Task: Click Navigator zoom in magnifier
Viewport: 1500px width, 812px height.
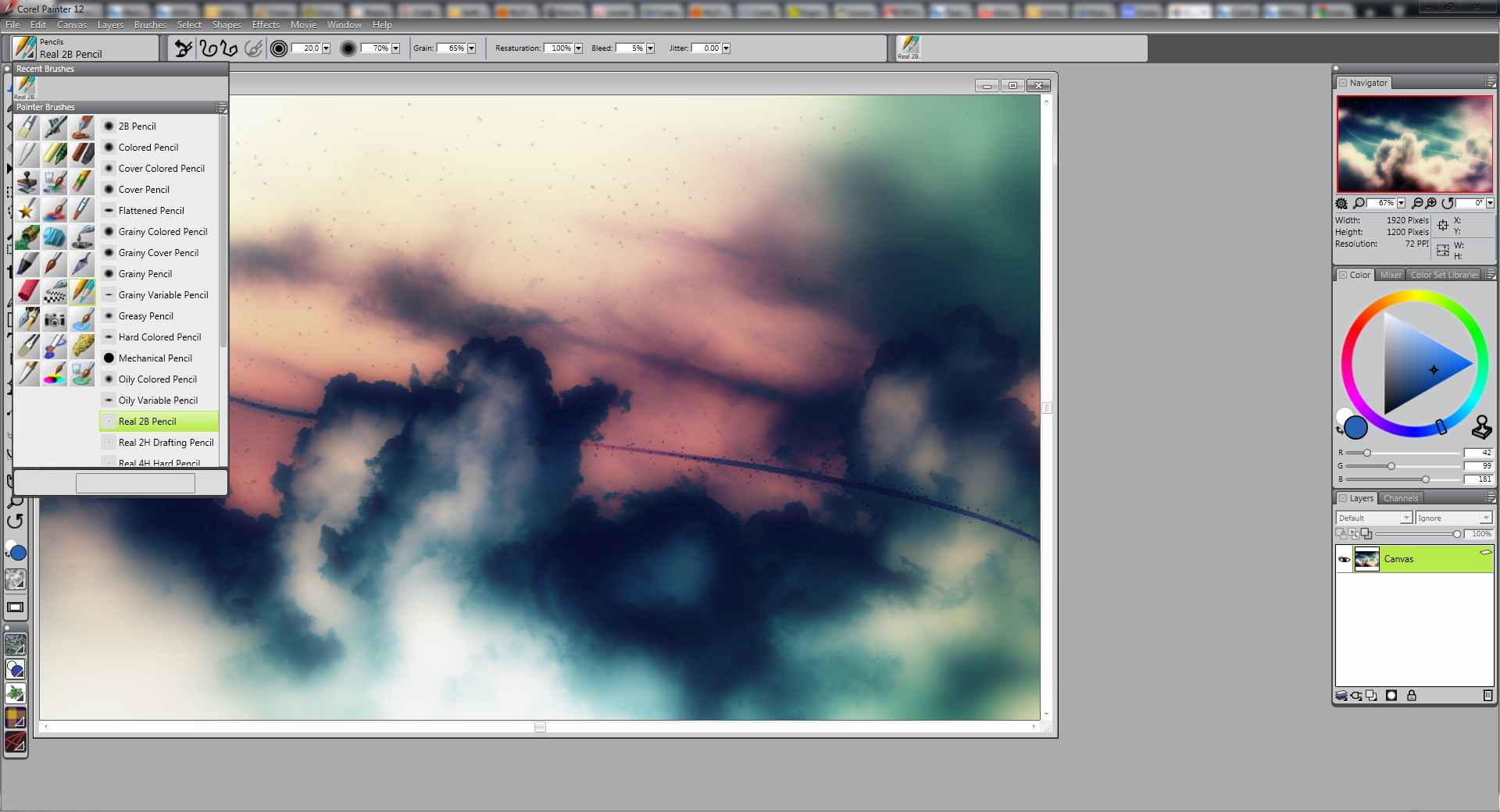Action: tap(1430, 203)
